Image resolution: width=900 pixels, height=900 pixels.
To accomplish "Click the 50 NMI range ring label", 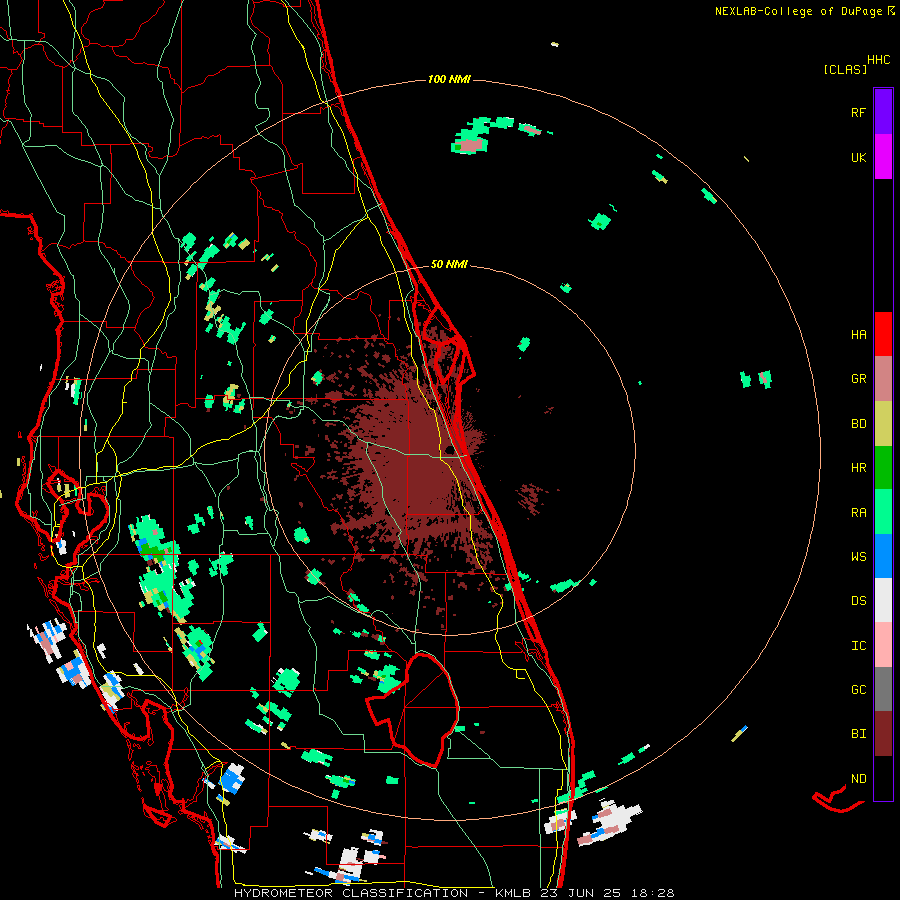I will pyautogui.click(x=449, y=265).
